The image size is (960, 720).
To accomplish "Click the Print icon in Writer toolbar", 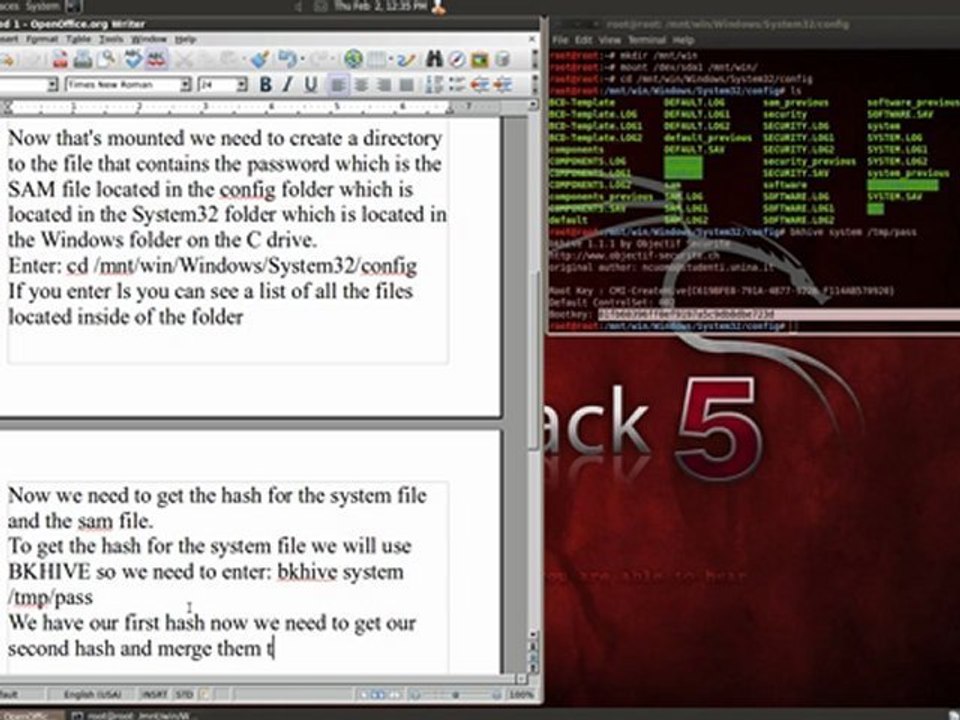I will tap(83, 59).
